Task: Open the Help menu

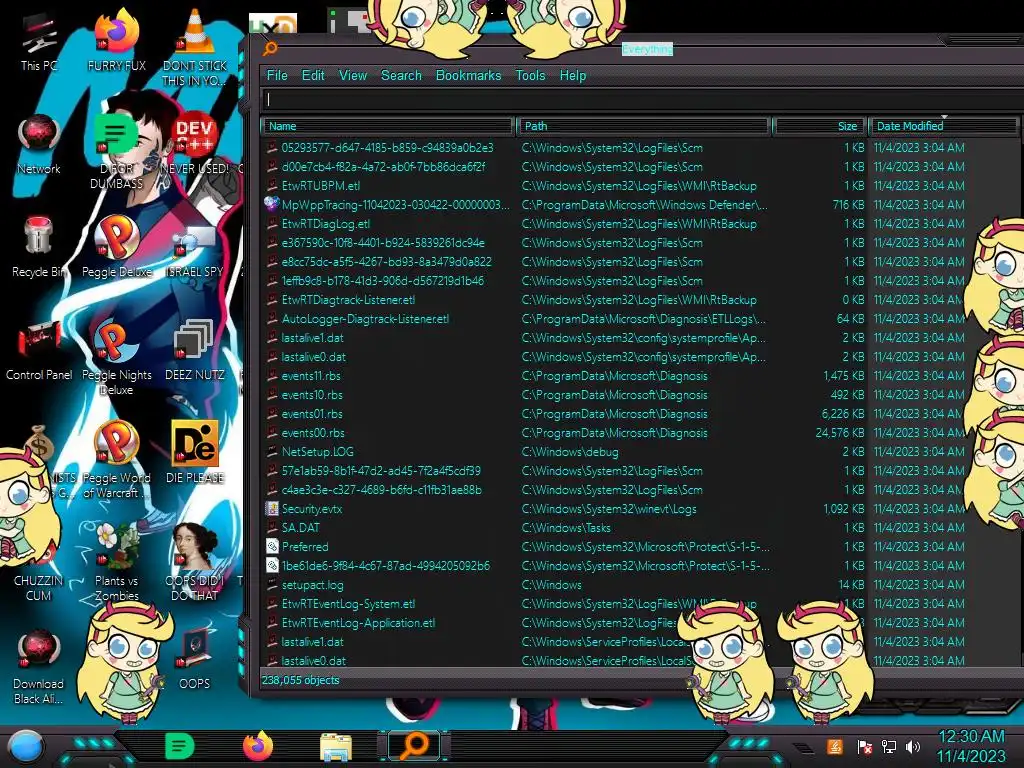Action: [573, 75]
